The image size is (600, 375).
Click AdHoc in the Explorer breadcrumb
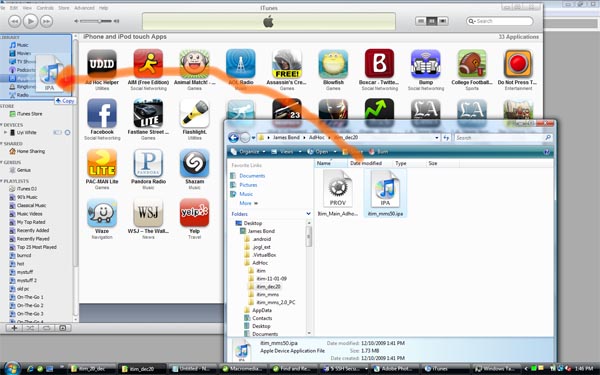pyautogui.click(x=317, y=137)
